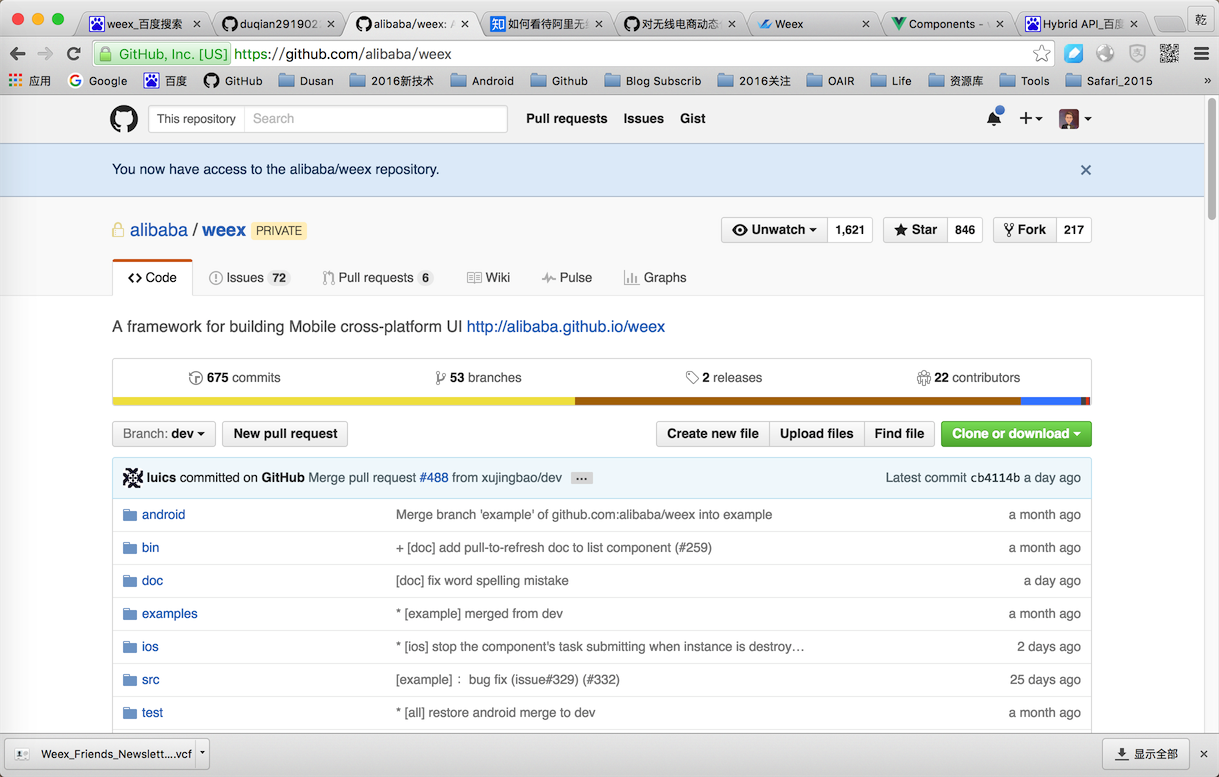Screen dimensions: 1219x777
Task: Open the QR code extension
Action: click(1169, 54)
